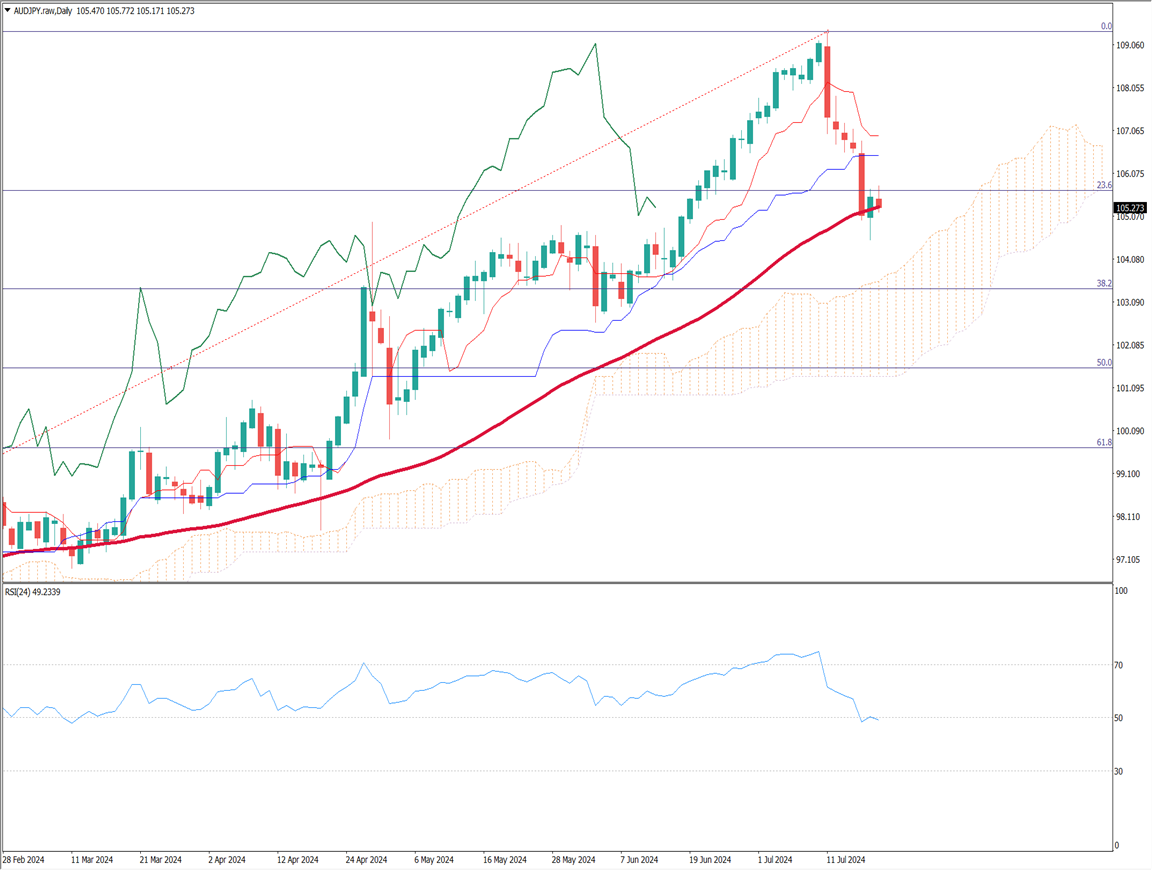Select the 50.0 Fibonacci retracement label

tap(1104, 363)
